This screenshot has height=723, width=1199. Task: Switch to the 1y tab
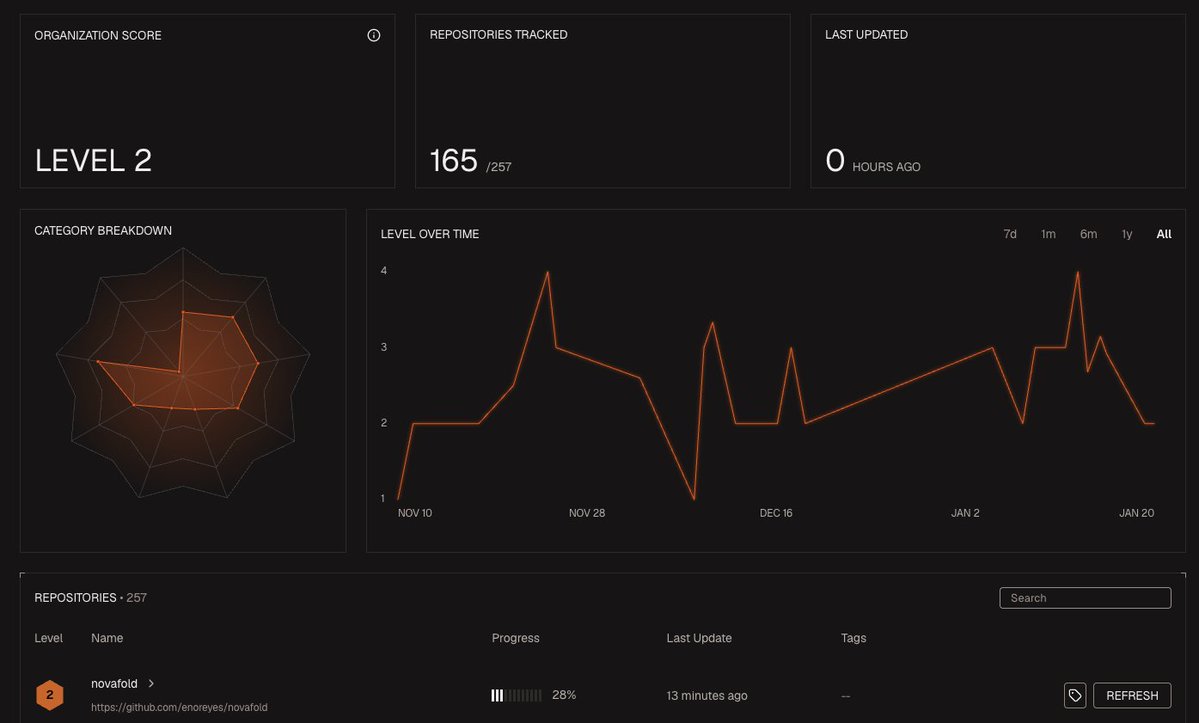1126,233
